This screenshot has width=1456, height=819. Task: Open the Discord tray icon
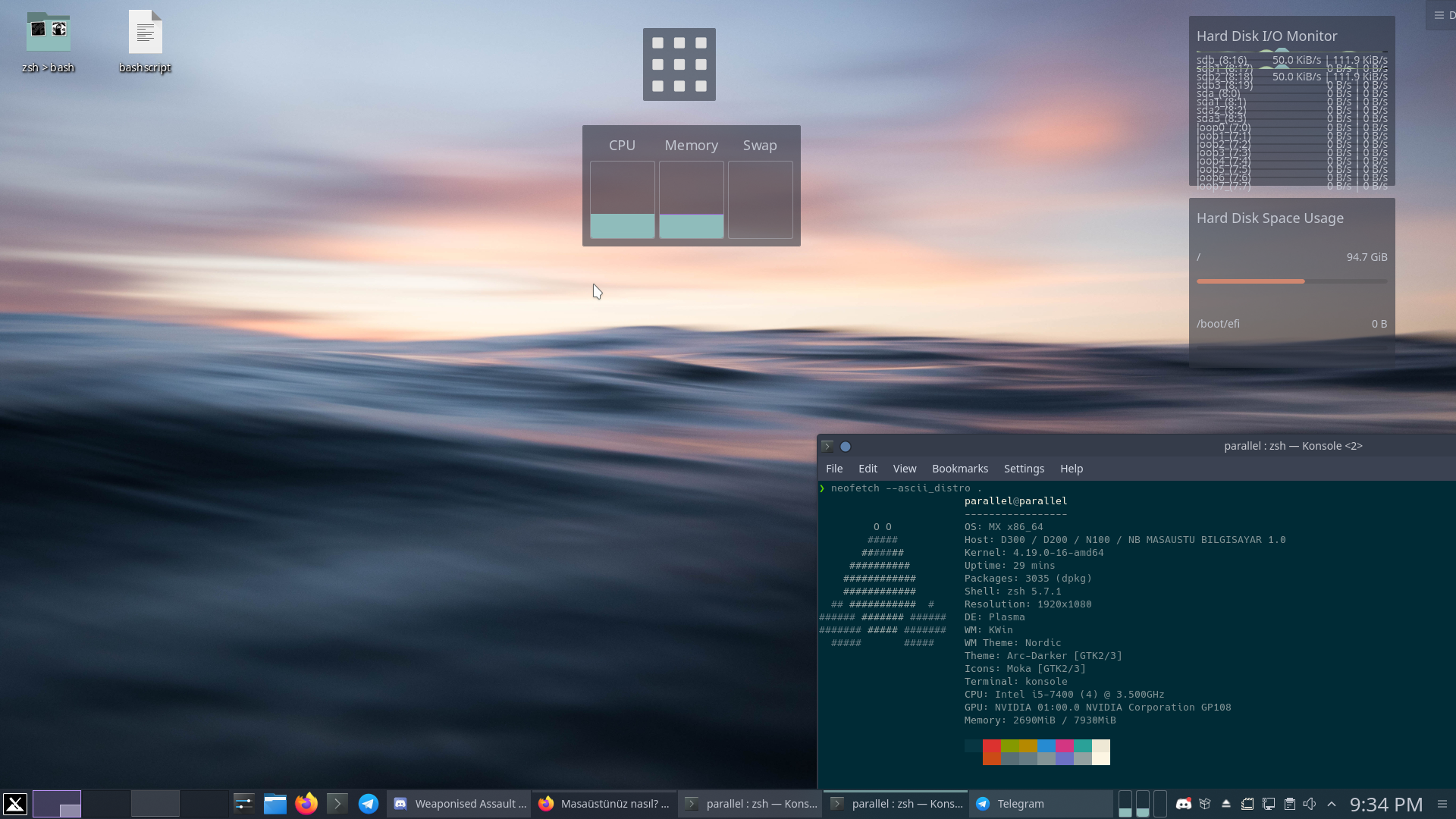point(1183,804)
